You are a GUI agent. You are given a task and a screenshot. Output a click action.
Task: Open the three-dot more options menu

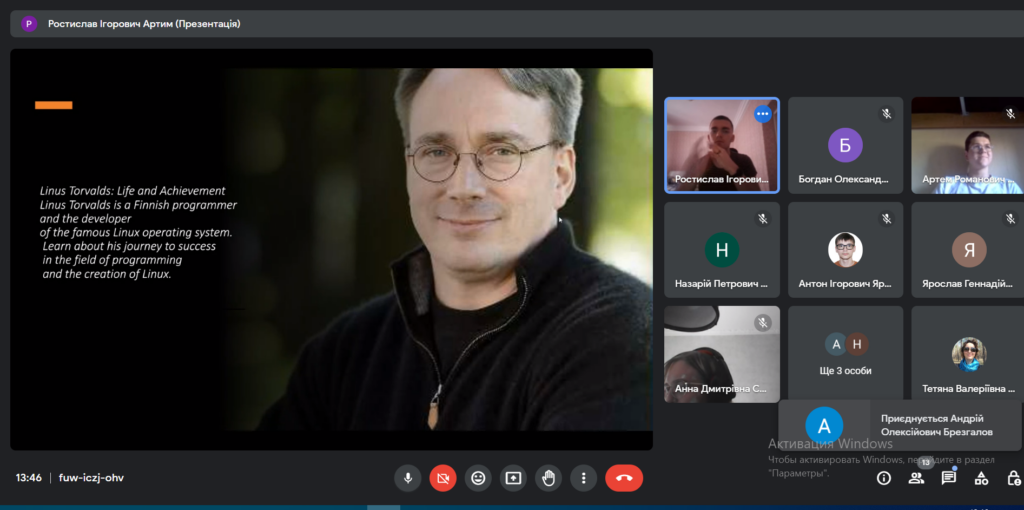(x=583, y=478)
